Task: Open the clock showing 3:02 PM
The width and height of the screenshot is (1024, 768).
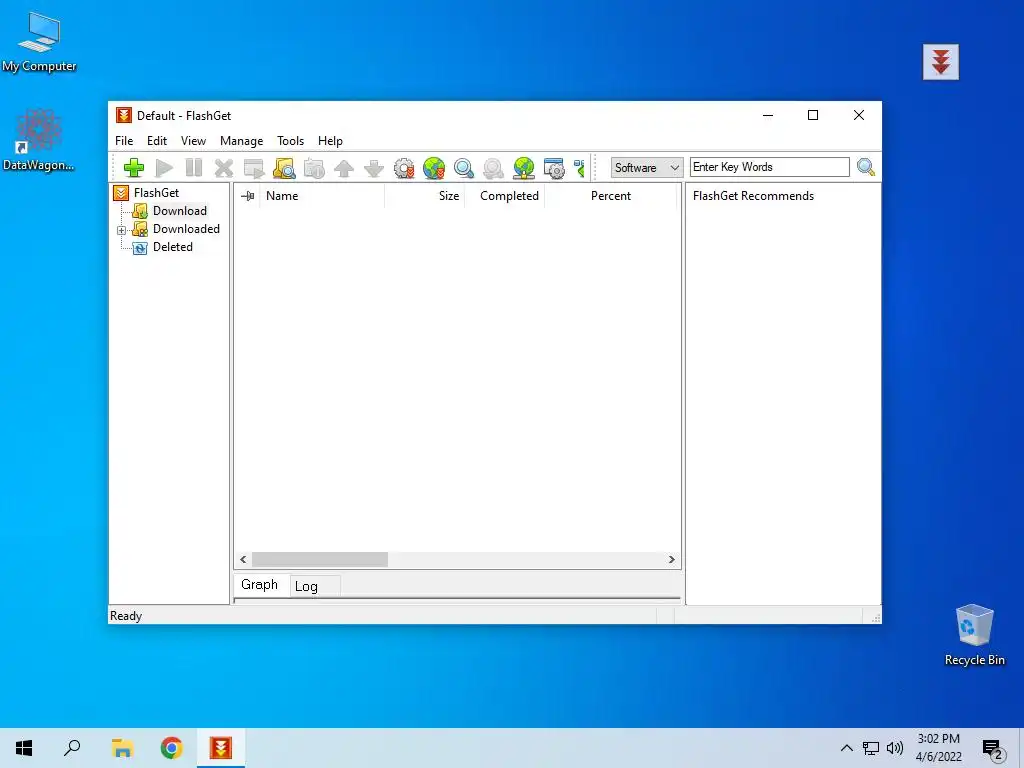Action: (938, 748)
